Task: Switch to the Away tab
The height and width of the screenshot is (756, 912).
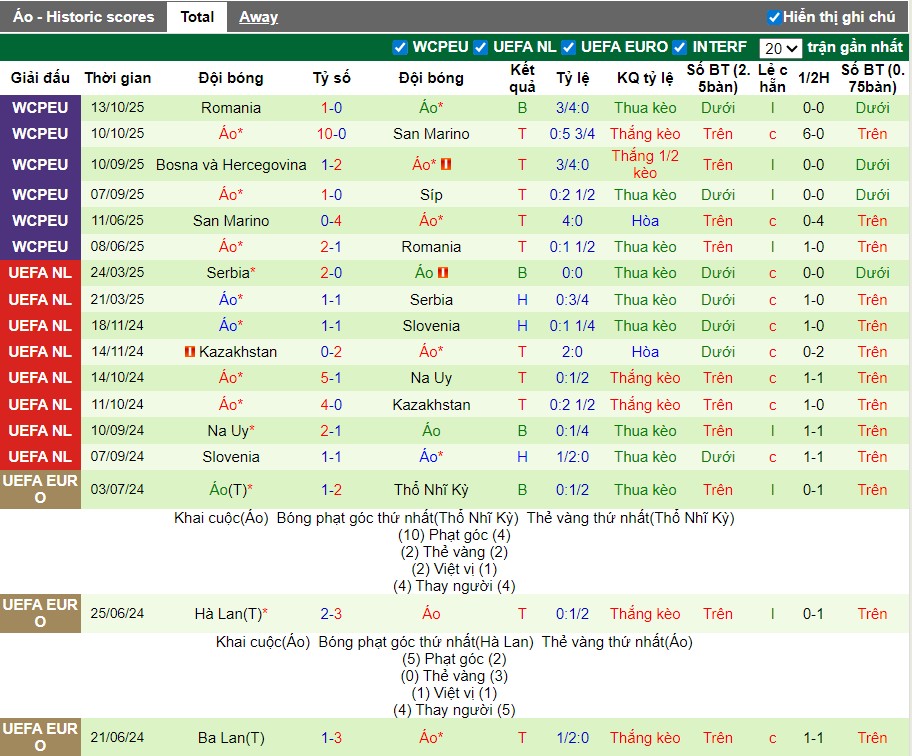Action: [258, 17]
